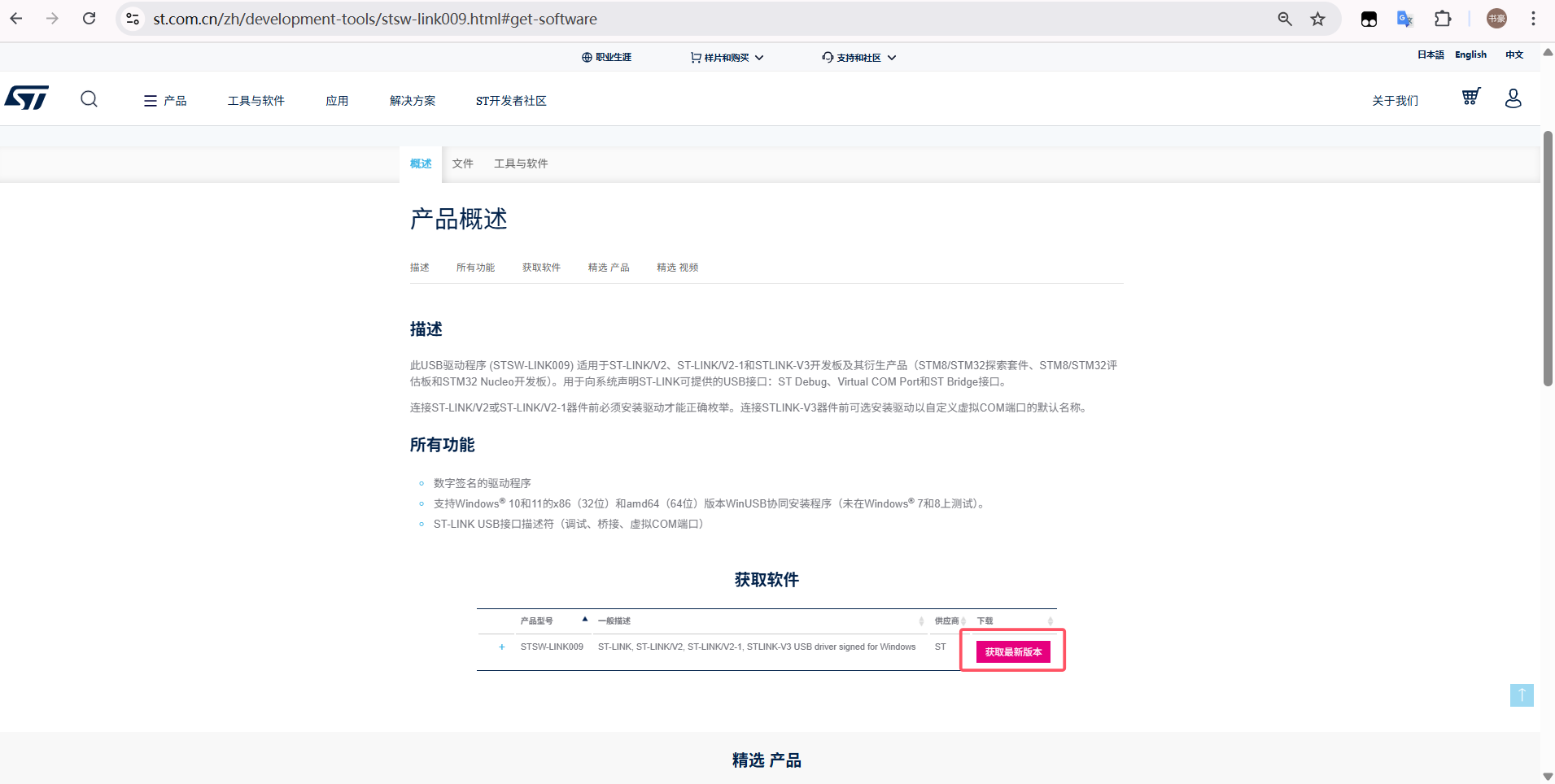
Task: Sort table by 下载 column arrows
Action: pos(1050,621)
